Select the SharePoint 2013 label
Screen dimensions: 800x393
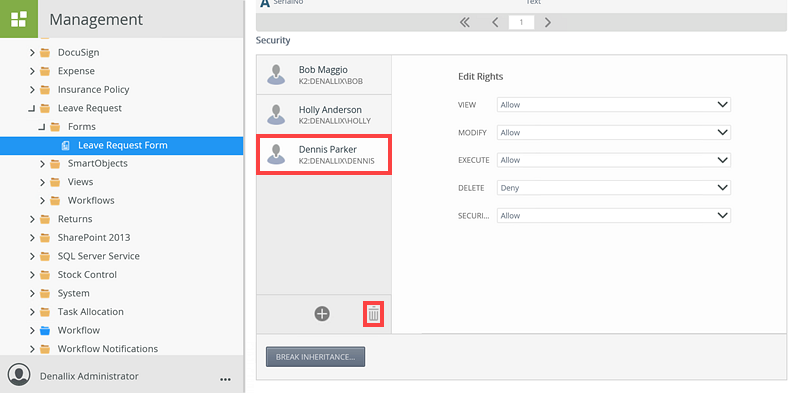click(x=94, y=238)
